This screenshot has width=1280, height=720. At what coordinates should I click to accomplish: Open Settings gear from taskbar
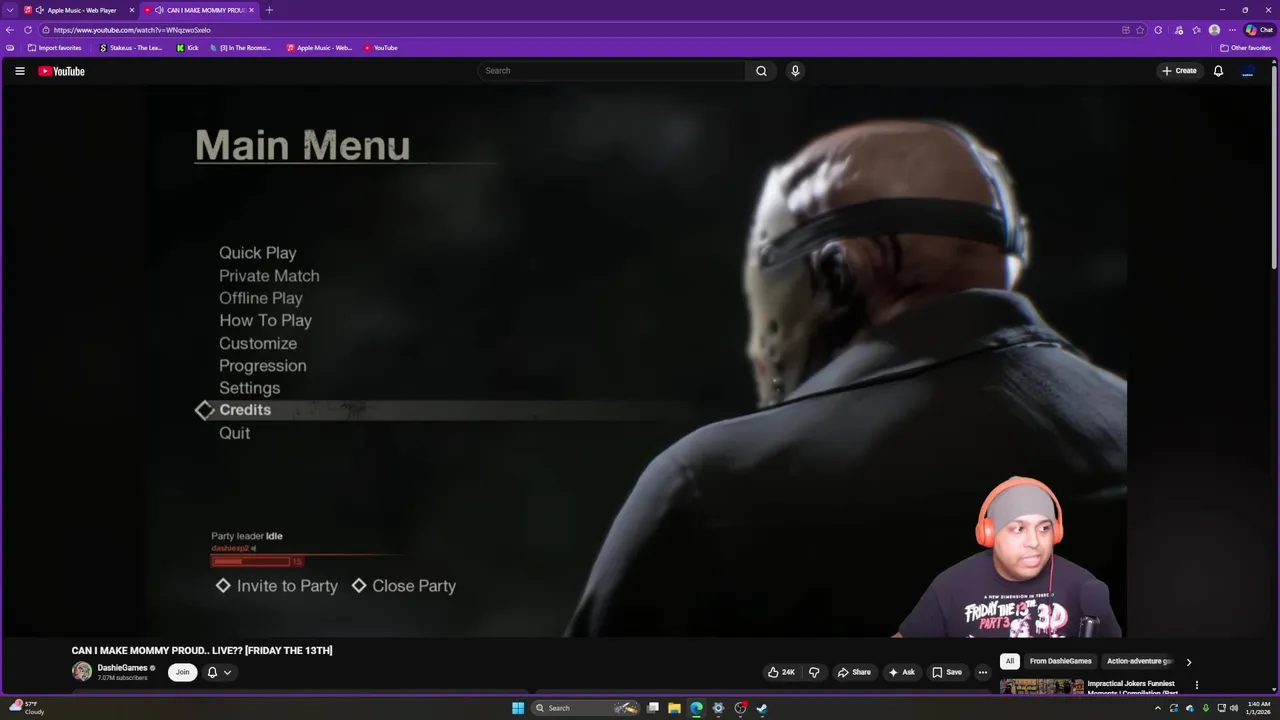coord(718,708)
